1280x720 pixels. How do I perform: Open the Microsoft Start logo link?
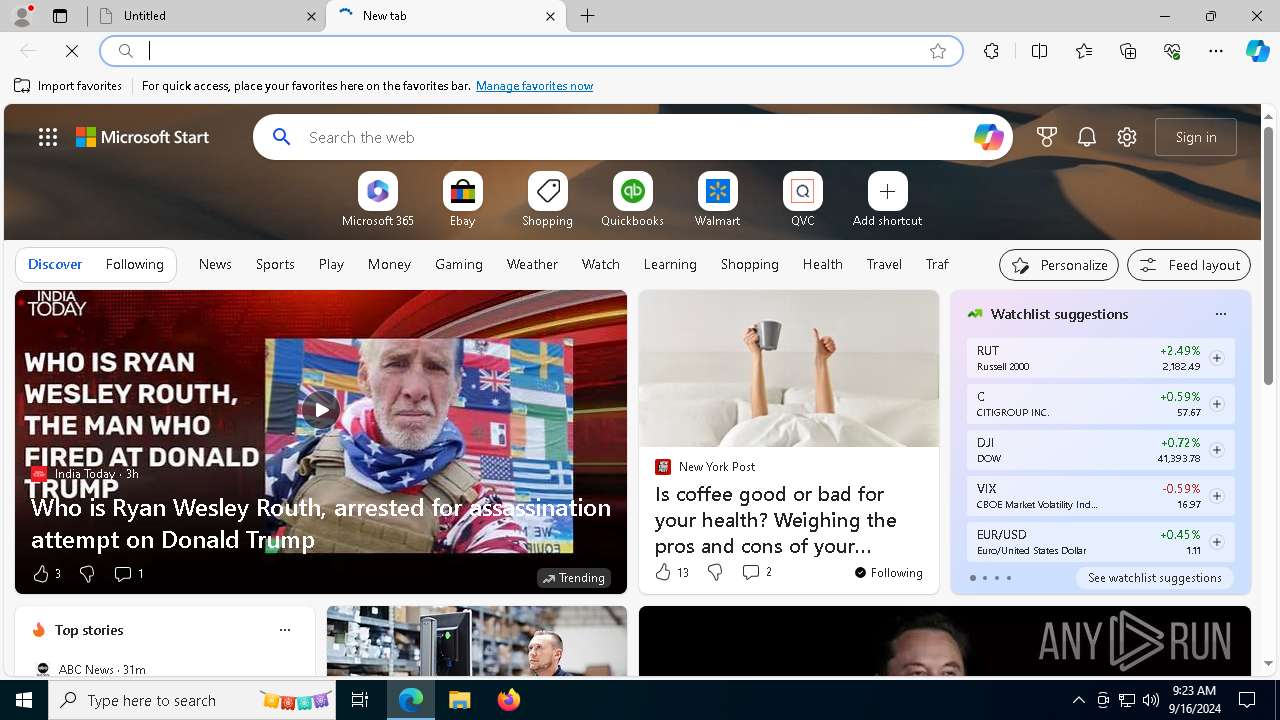142,137
